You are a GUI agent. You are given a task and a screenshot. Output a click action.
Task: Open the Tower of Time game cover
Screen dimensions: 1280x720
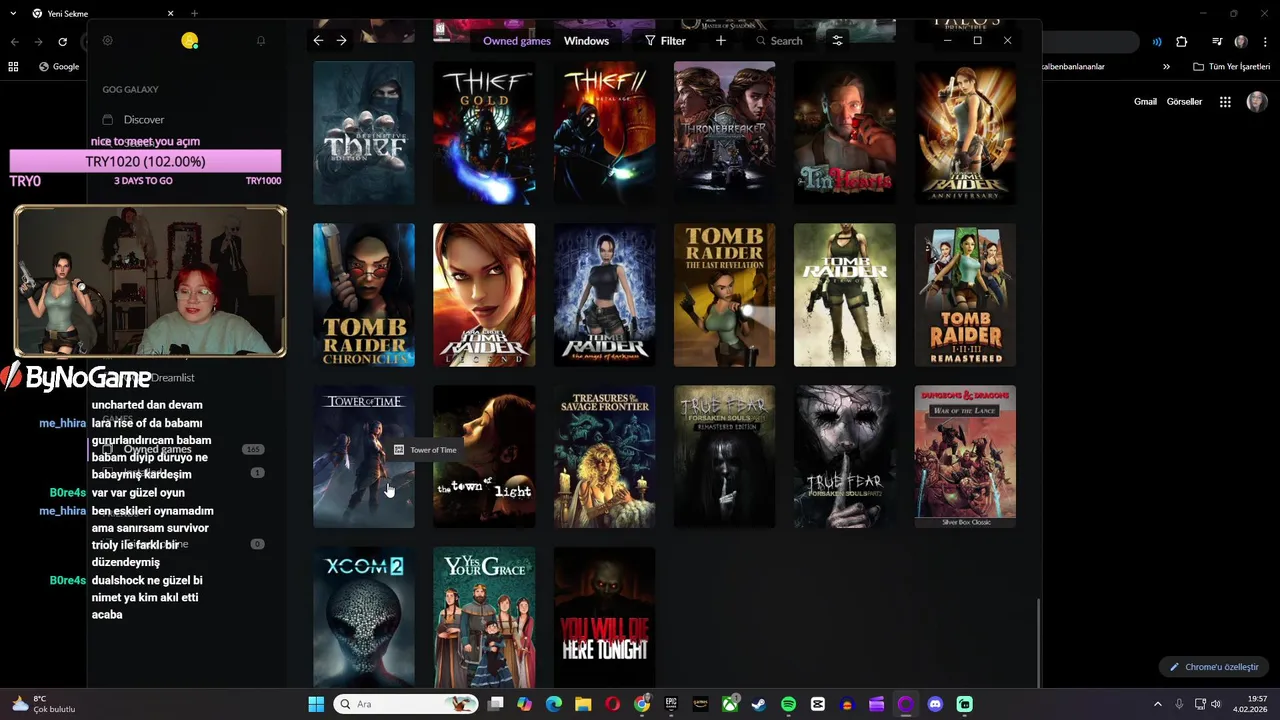pyautogui.click(x=364, y=457)
